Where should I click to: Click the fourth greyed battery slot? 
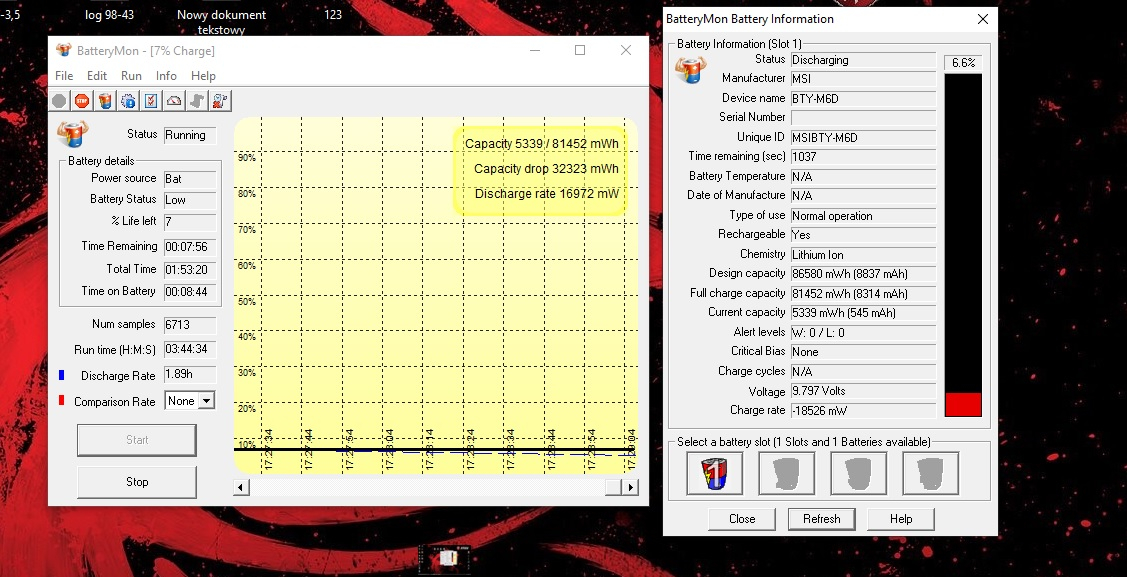tap(930, 474)
